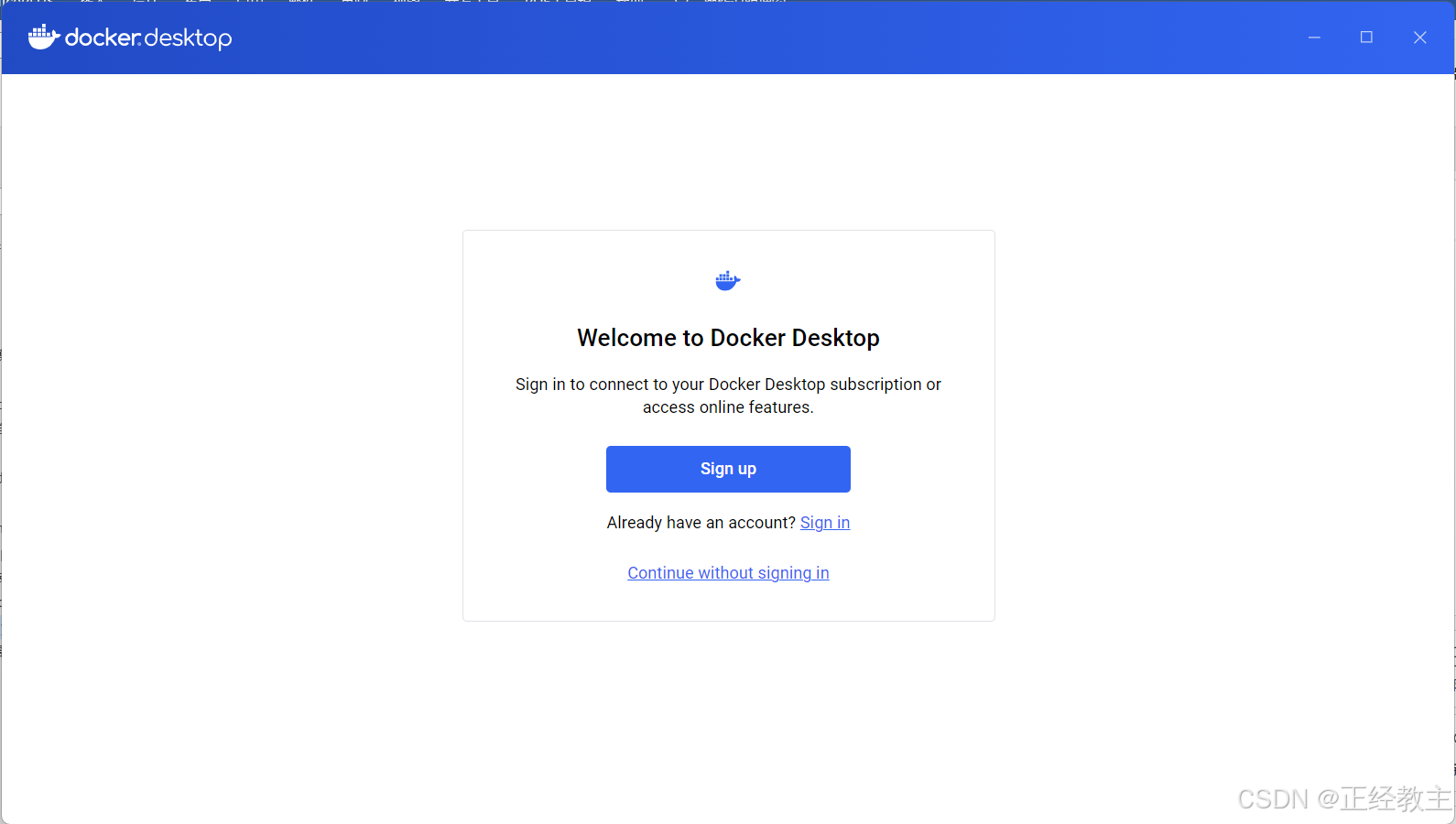This screenshot has width=1456, height=824.
Task: Click the "desktop" wordmark in the title bar
Action: (x=189, y=38)
